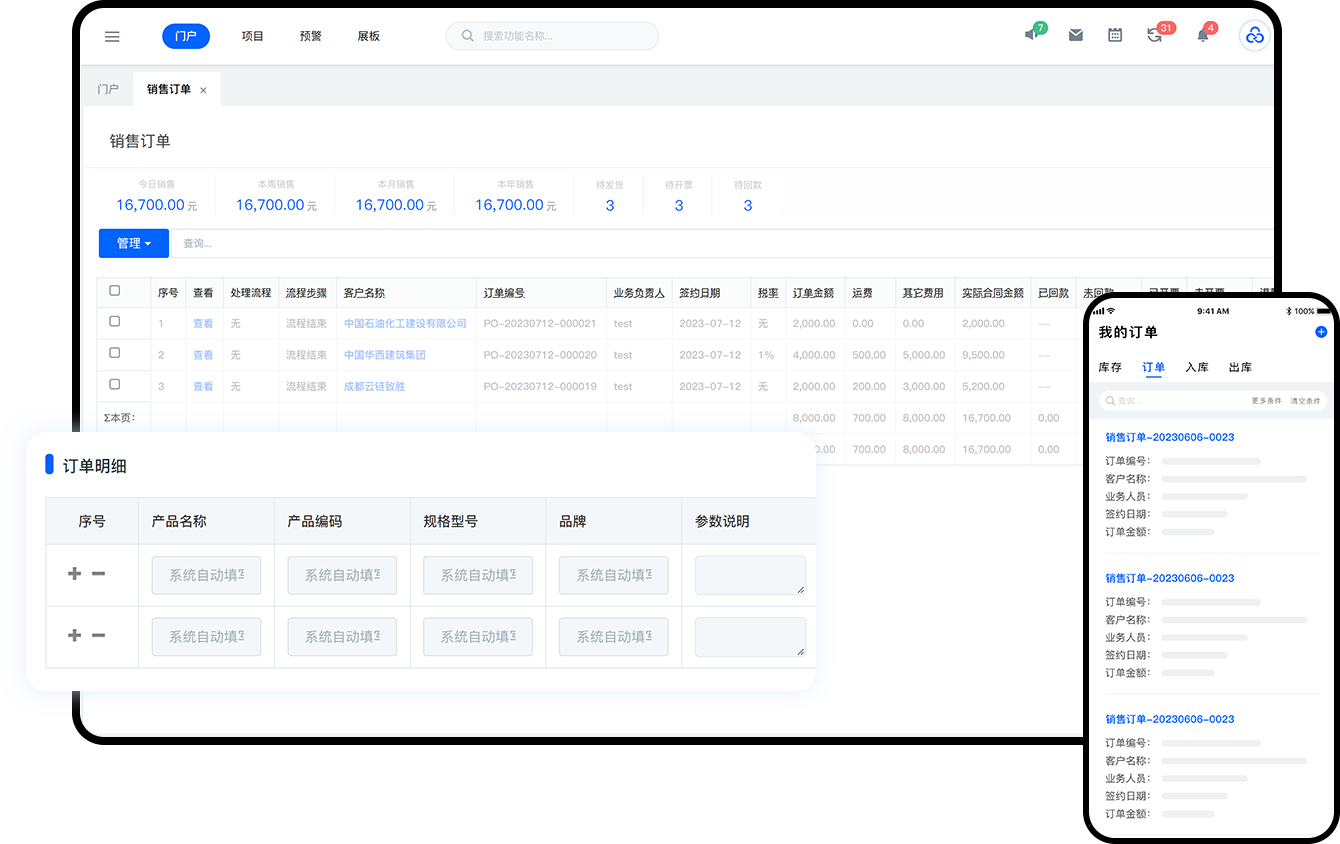This screenshot has width=1340, height=844.
Task: Click plus icon in first detail row
Action: [74, 574]
